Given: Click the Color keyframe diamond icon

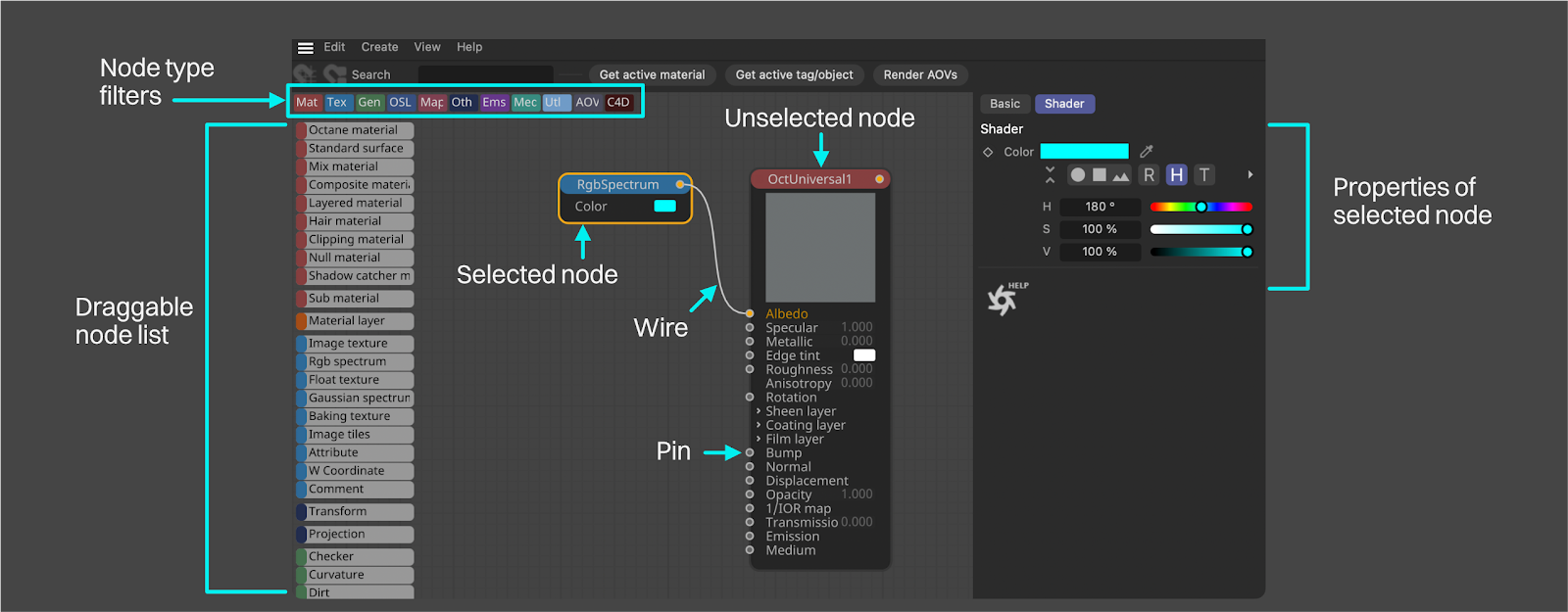Looking at the screenshot, I should click(x=988, y=152).
